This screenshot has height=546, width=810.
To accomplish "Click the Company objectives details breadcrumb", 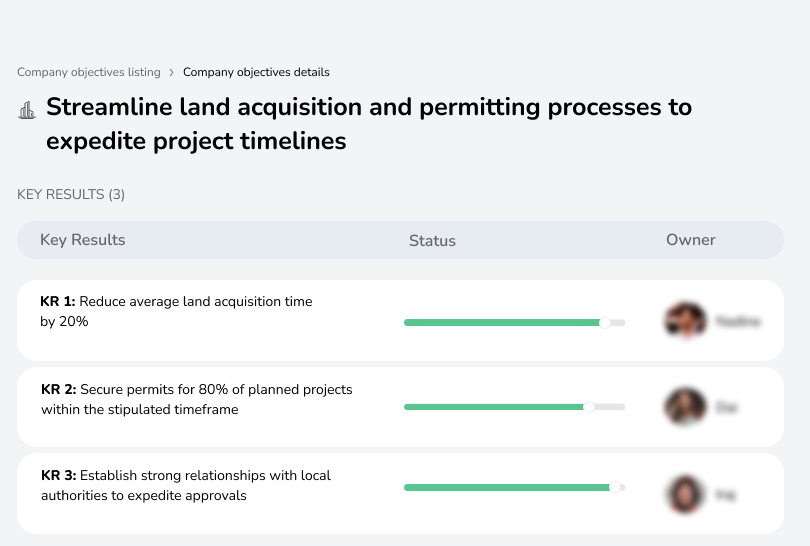I will tap(256, 72).
